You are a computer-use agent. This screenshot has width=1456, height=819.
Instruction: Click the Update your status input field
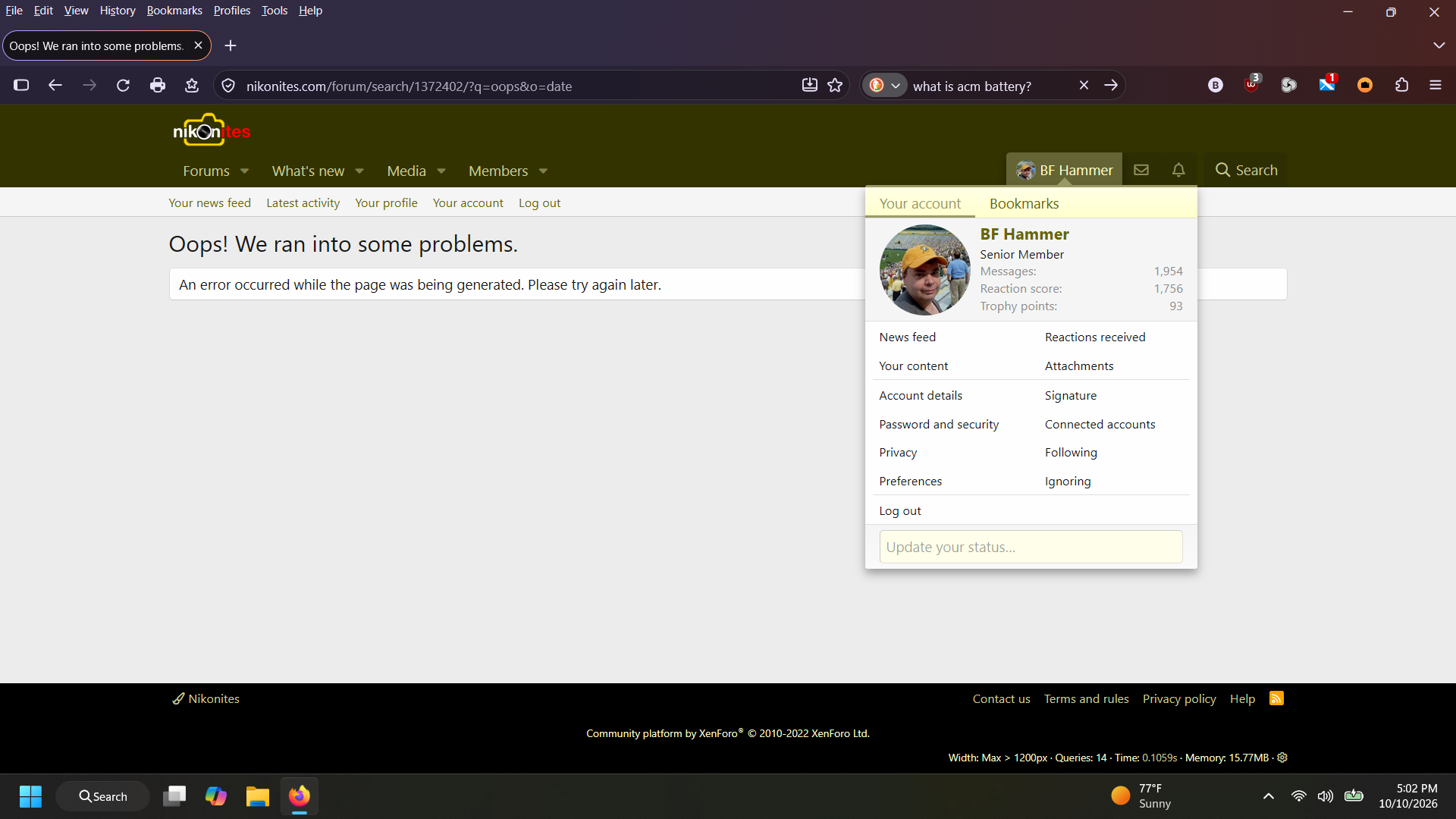click(1031, 547)
